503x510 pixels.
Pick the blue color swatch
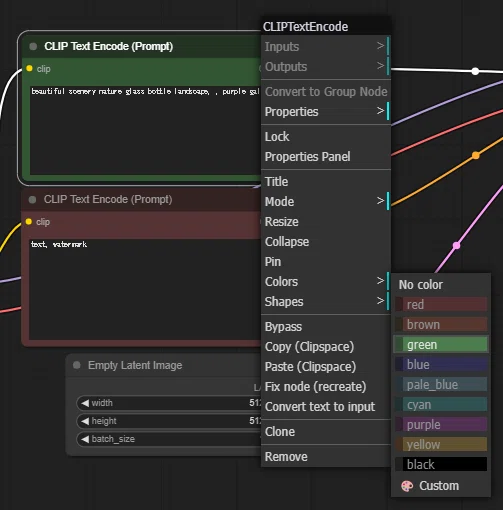coord(441,364)
